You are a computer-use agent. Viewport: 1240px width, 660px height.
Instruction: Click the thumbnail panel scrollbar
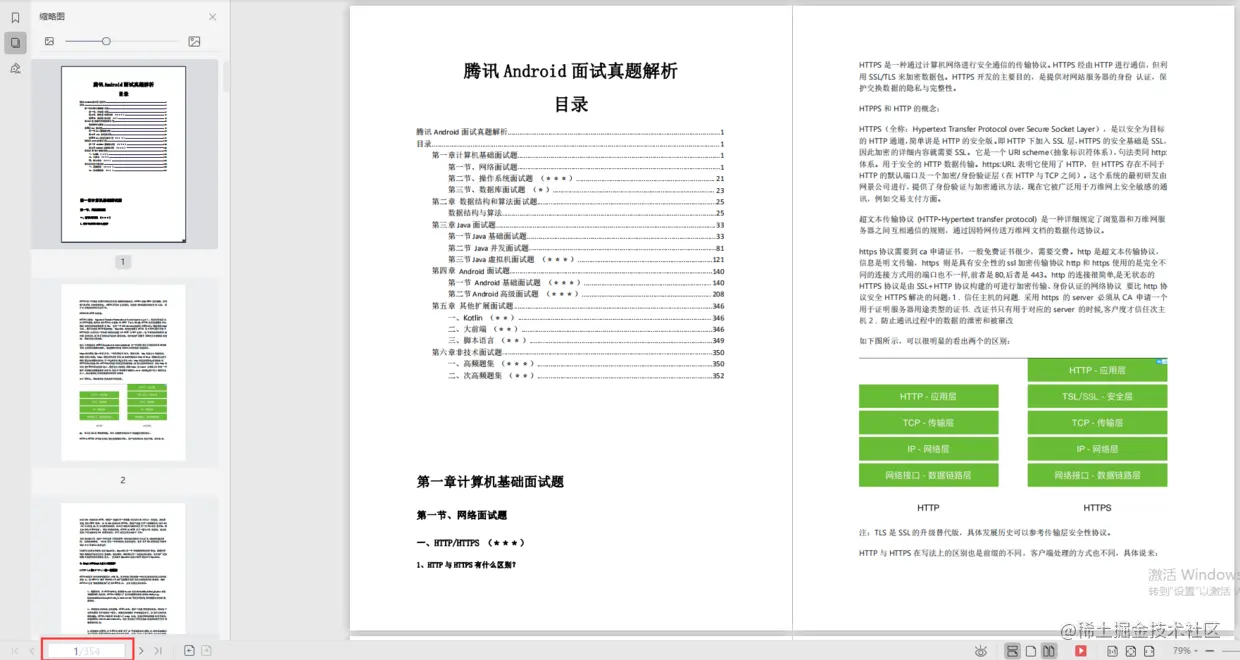(226, 78)
